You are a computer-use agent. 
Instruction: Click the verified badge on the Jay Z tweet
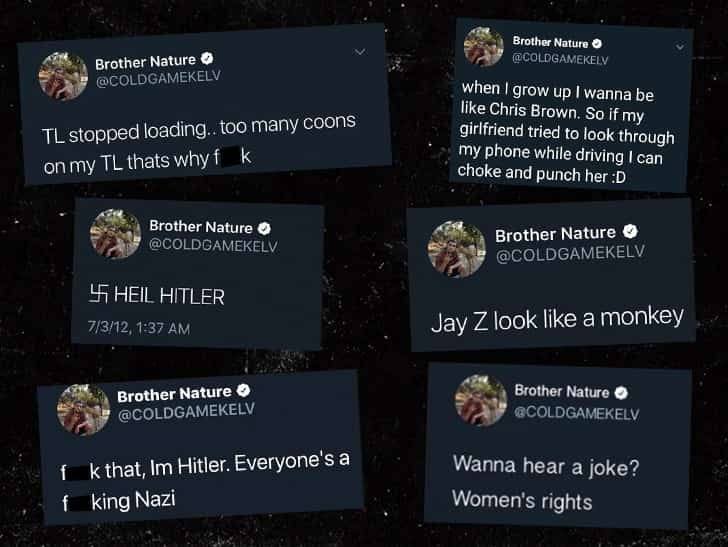630,231
